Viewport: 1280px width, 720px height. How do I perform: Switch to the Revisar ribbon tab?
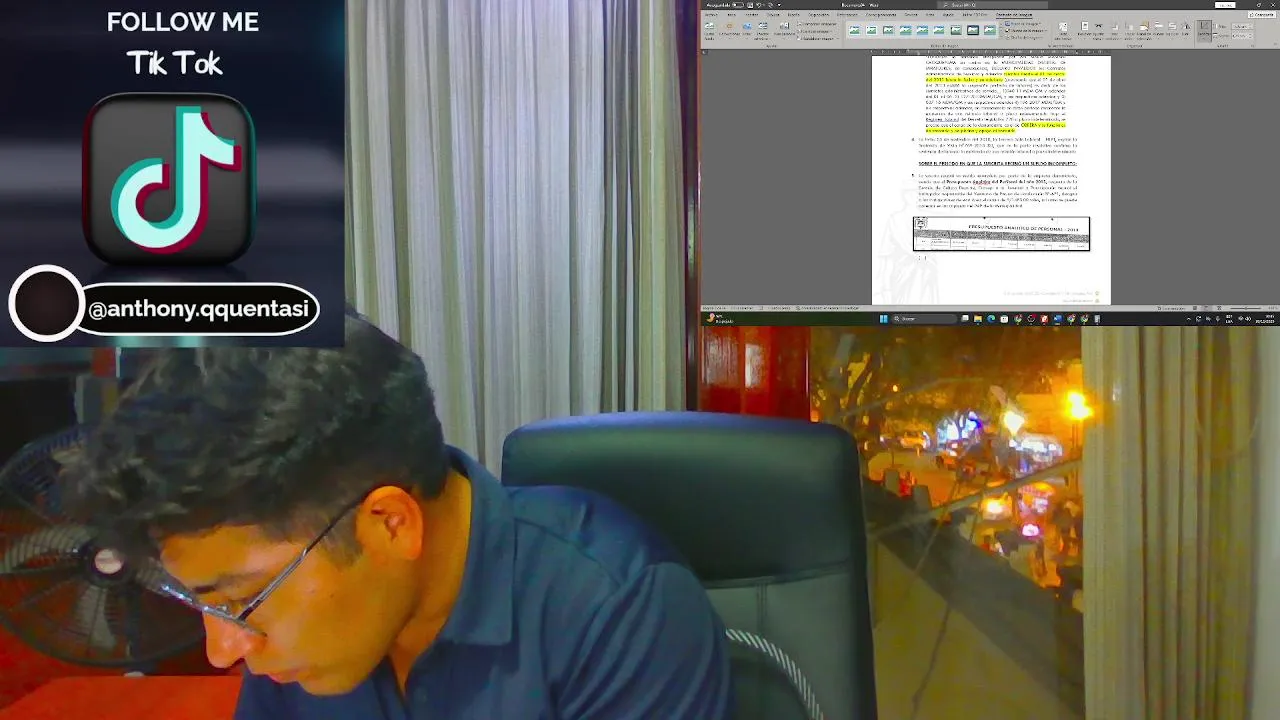click(x=911, y=15)
